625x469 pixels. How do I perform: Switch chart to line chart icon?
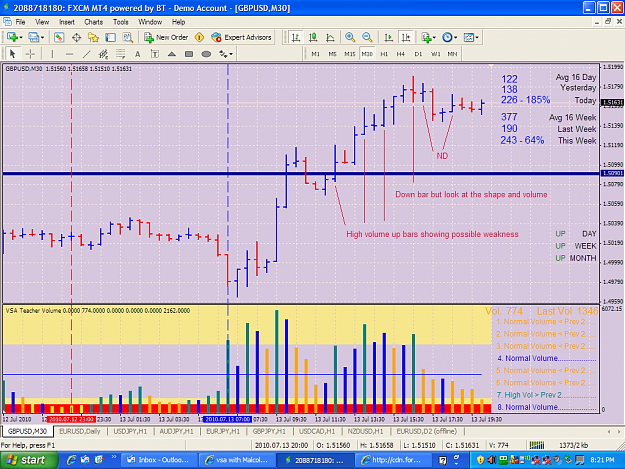click(330, 37)
